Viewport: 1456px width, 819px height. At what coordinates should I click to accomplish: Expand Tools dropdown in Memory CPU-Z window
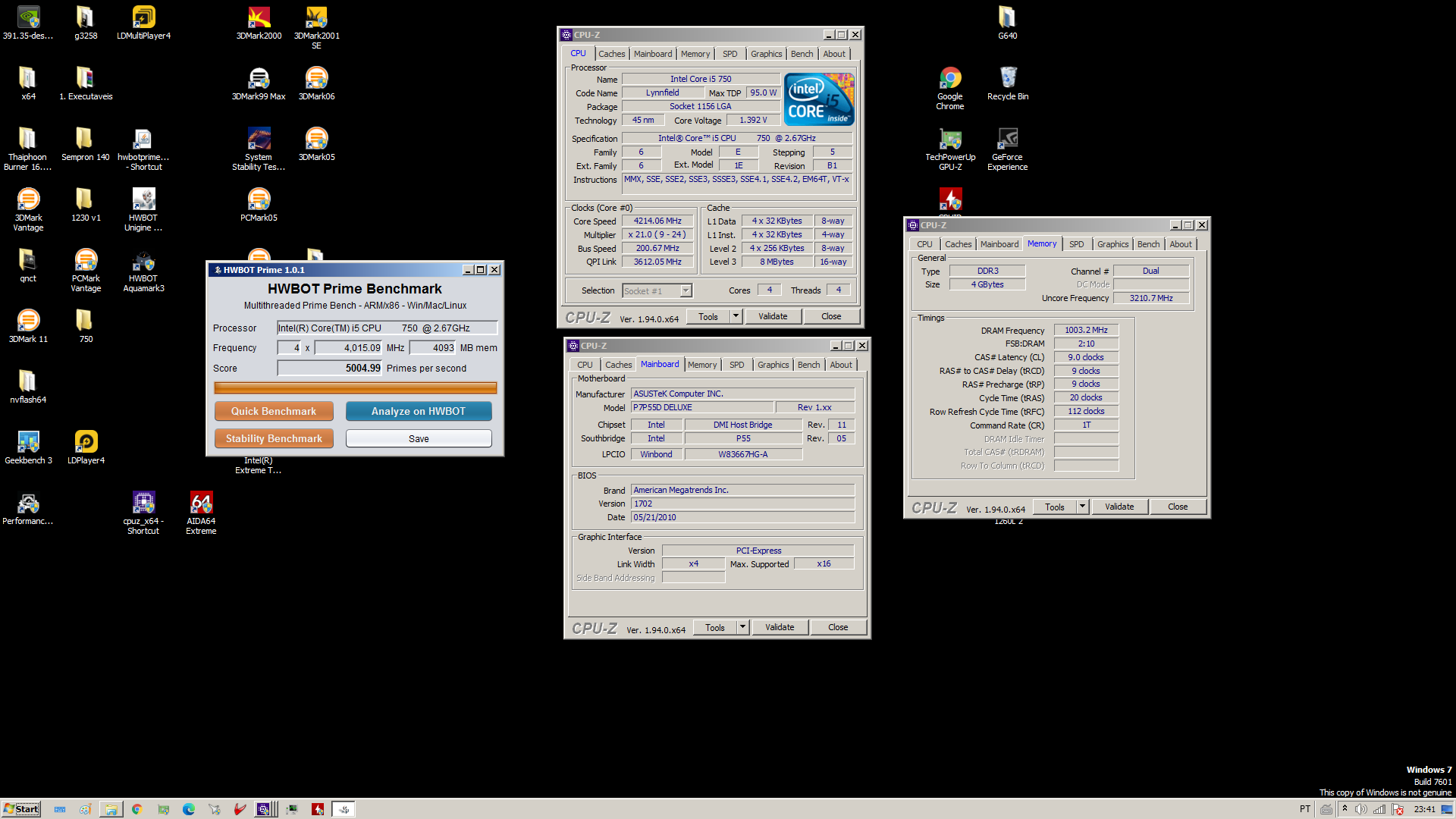tap(1082, 507)
